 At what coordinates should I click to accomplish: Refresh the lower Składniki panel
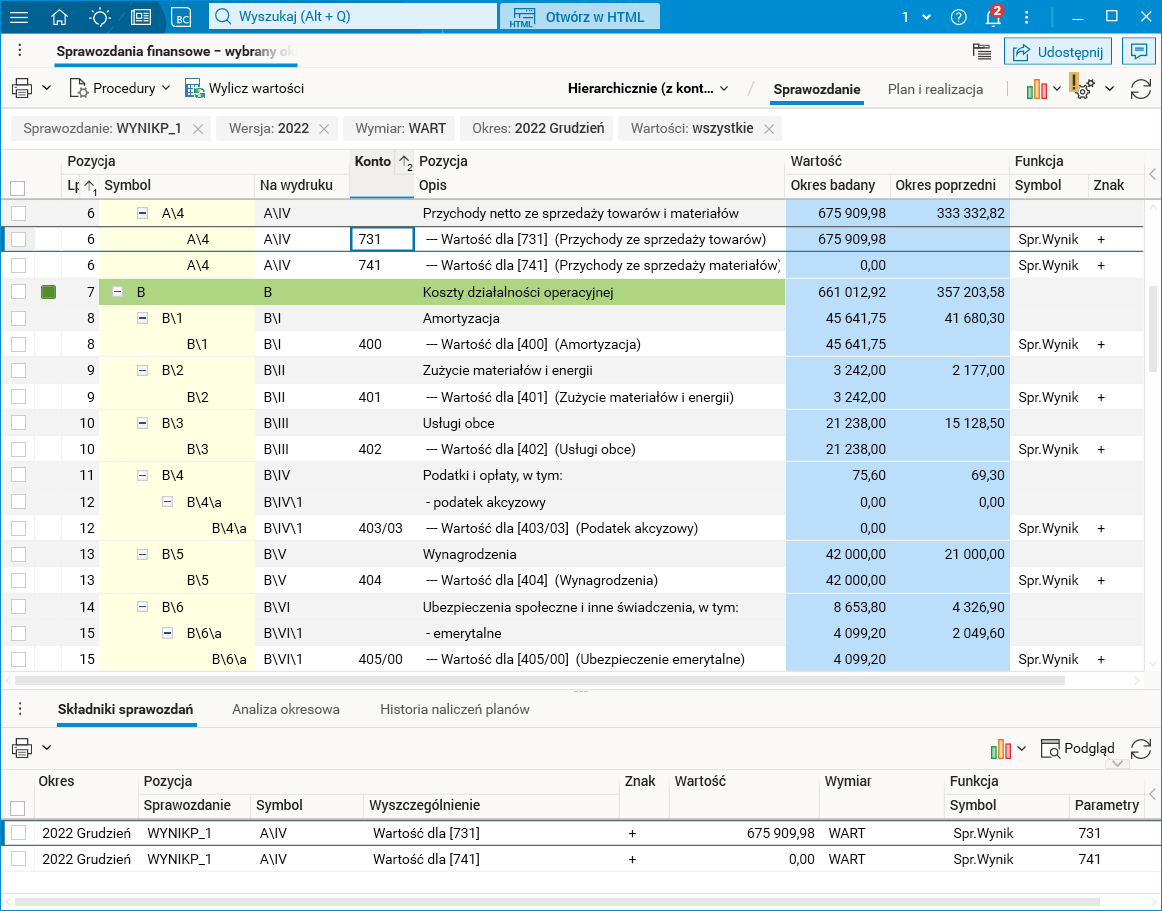pyautogui.click(x=1141, y=749)
